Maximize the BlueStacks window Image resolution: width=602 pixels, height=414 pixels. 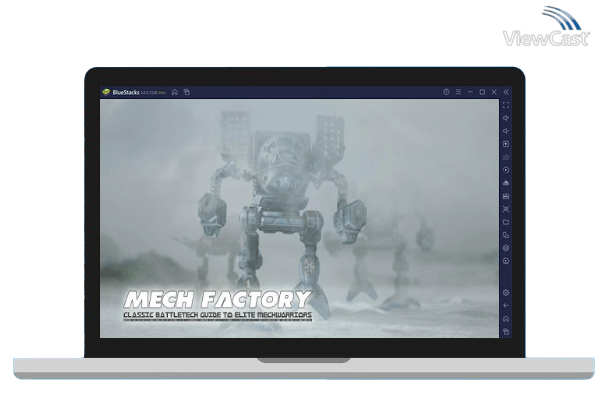point(482,92)
